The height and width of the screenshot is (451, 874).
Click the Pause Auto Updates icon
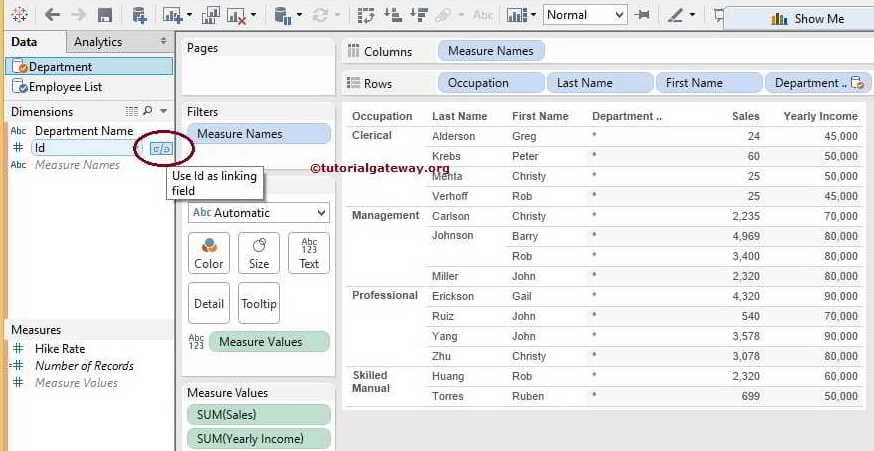(283, 16)
